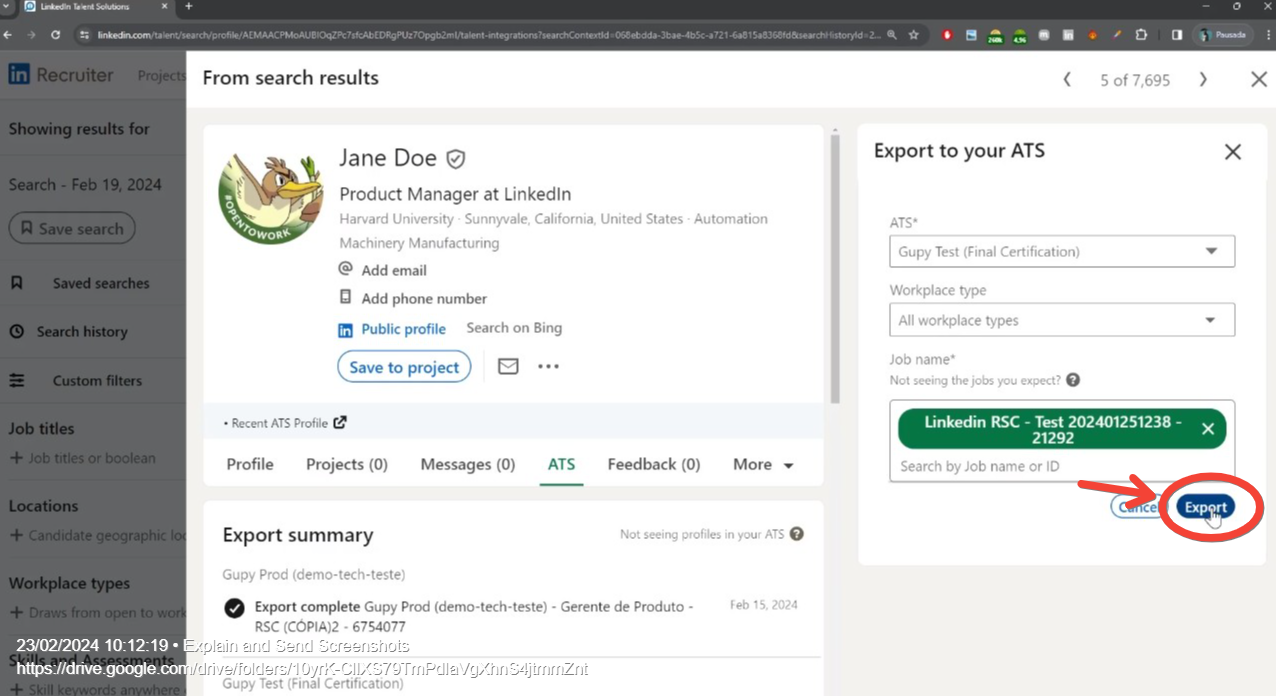The image size is (1276, 696).
Task: Click the Add email envelope icon
Action: point(346,269)
